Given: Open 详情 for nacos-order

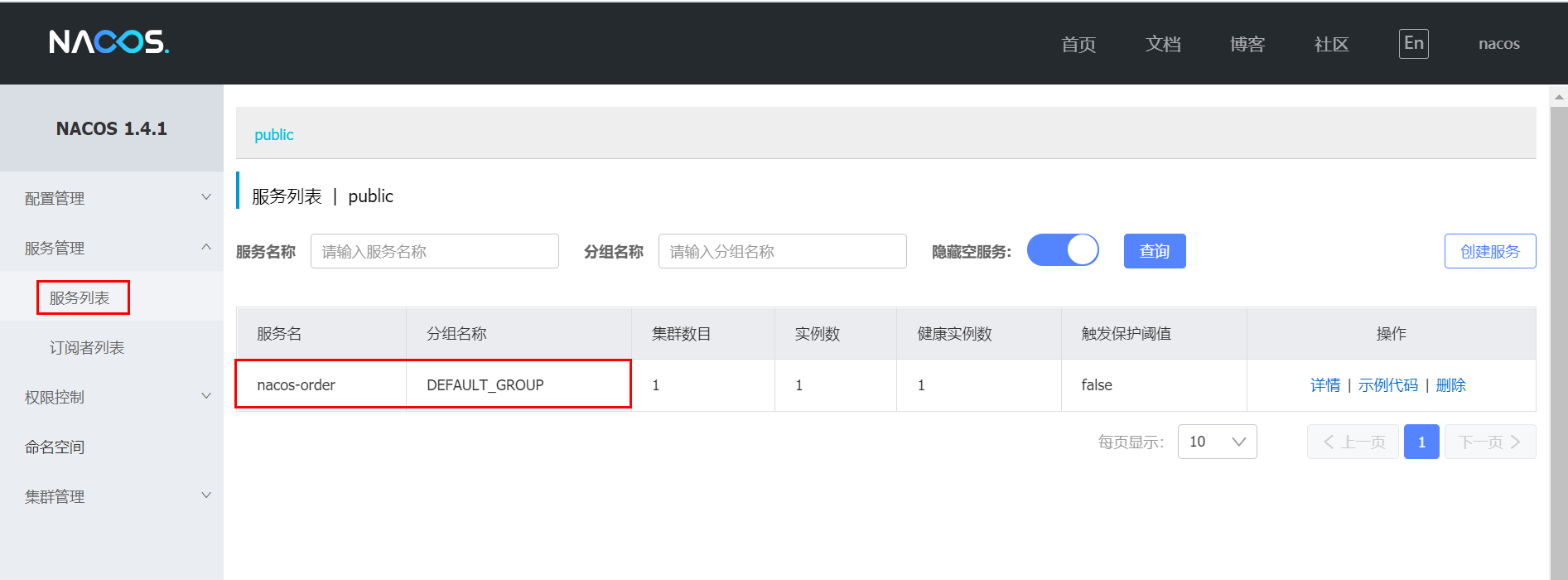Looking at the screenshot, I should coord(1325,384).
